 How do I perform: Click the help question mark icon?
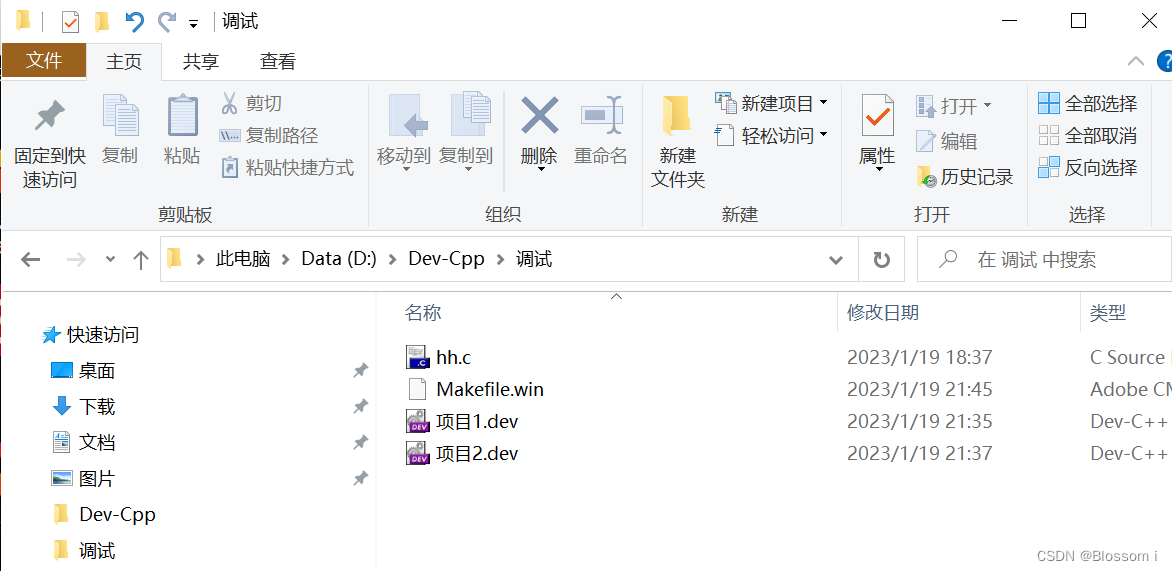(x=1165, y=61)
